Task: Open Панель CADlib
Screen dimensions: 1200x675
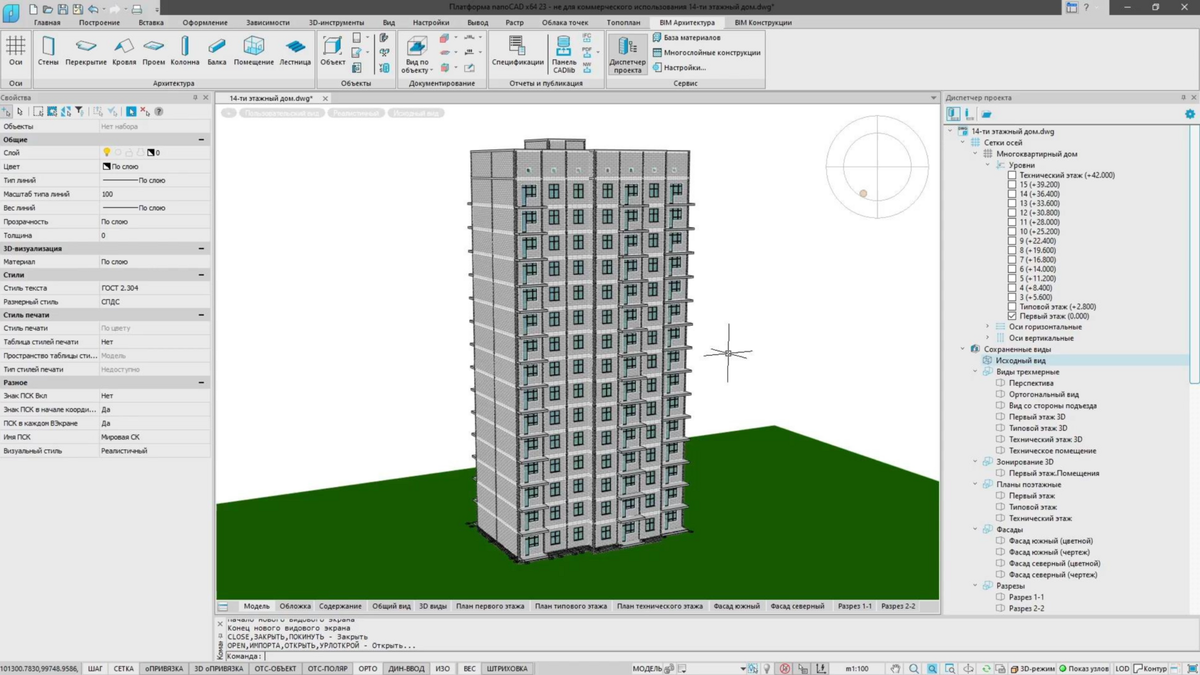Action: [x=564, y=54]
